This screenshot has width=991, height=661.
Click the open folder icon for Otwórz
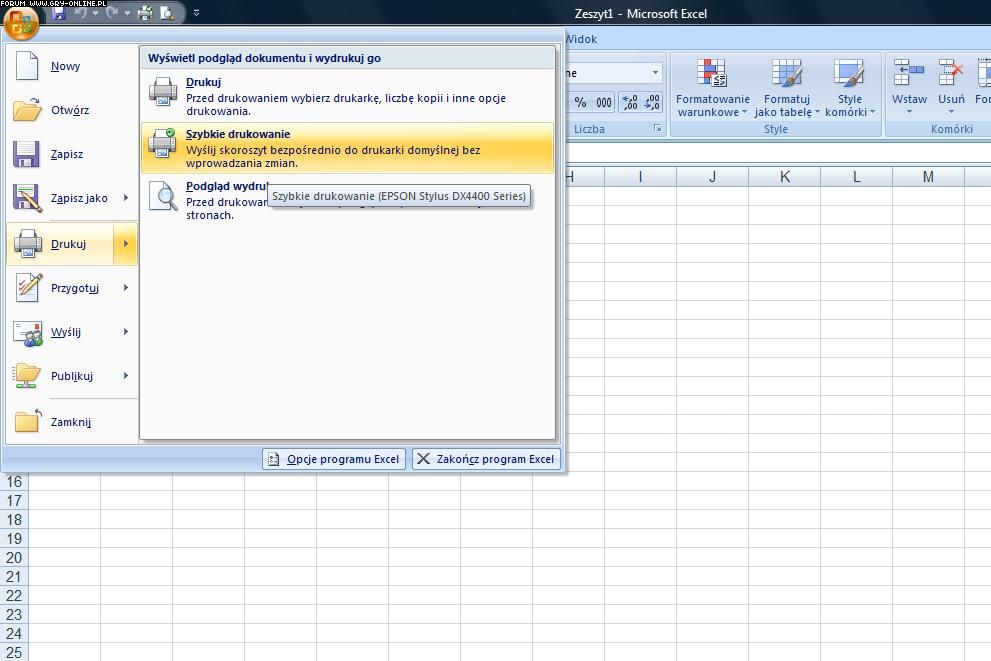(x=27, y=110)
